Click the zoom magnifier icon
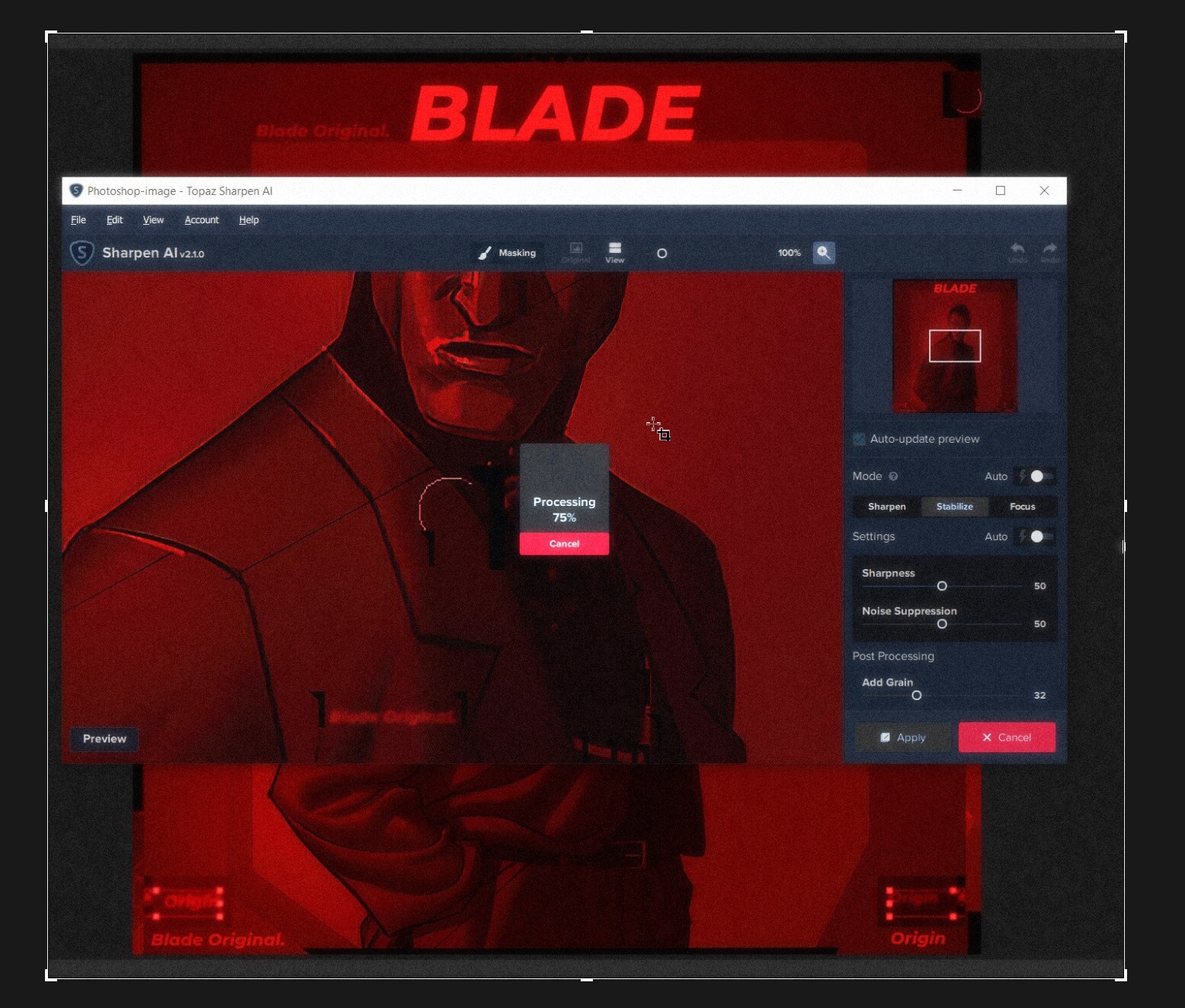This screenshot has height=1008, width=1185. [x=824, y=253]
